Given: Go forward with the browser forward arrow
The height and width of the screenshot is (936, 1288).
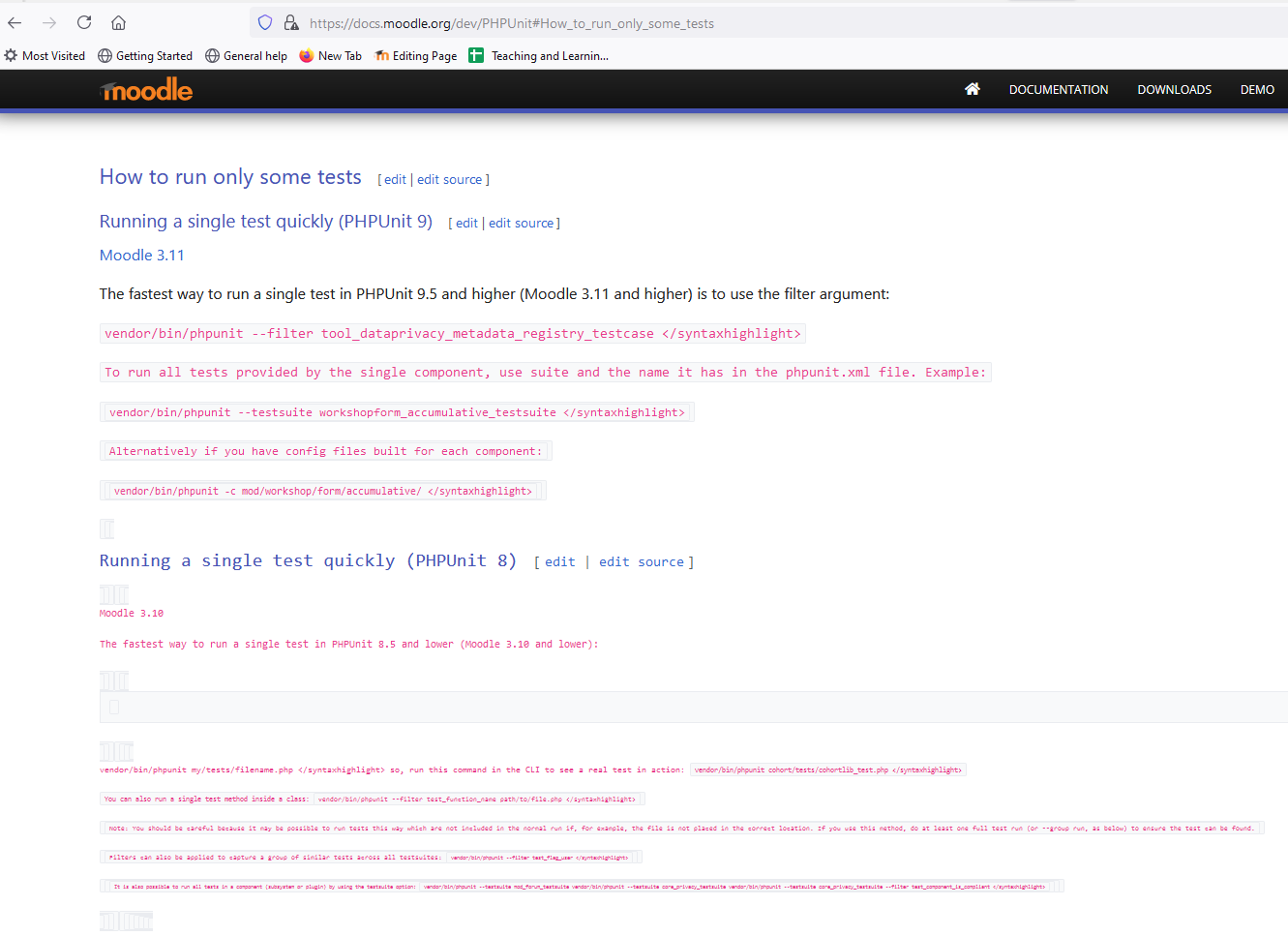Looking at the screenshot, I should point(49,22).
